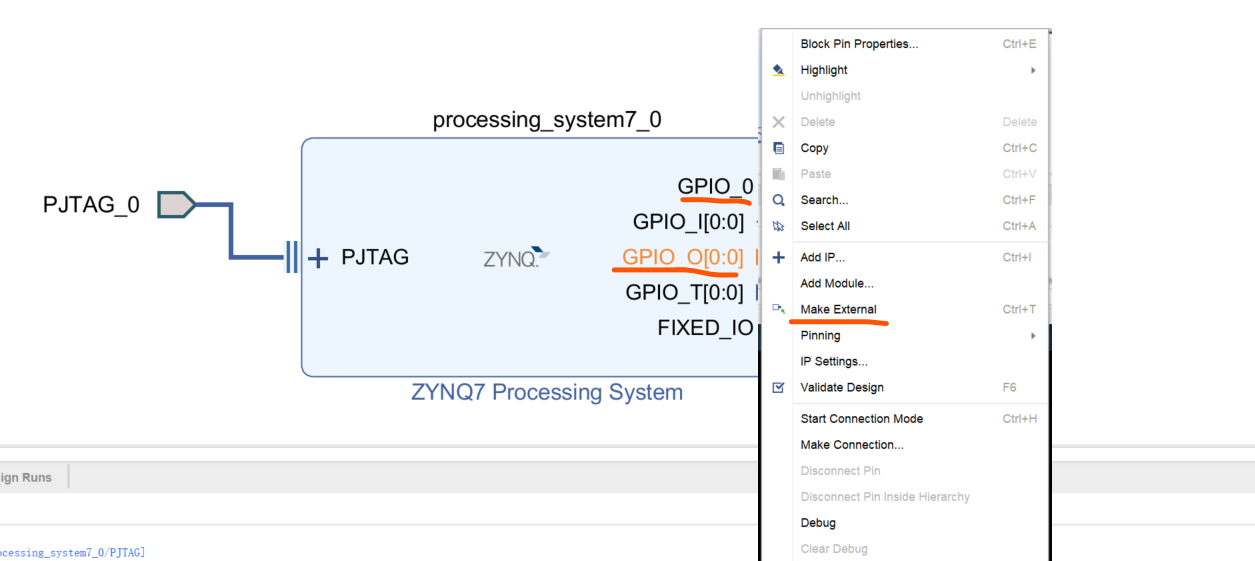Click the Copy icon in context menu
The width and height of the screenshot is (1255, 561).
tap(779, 148)
